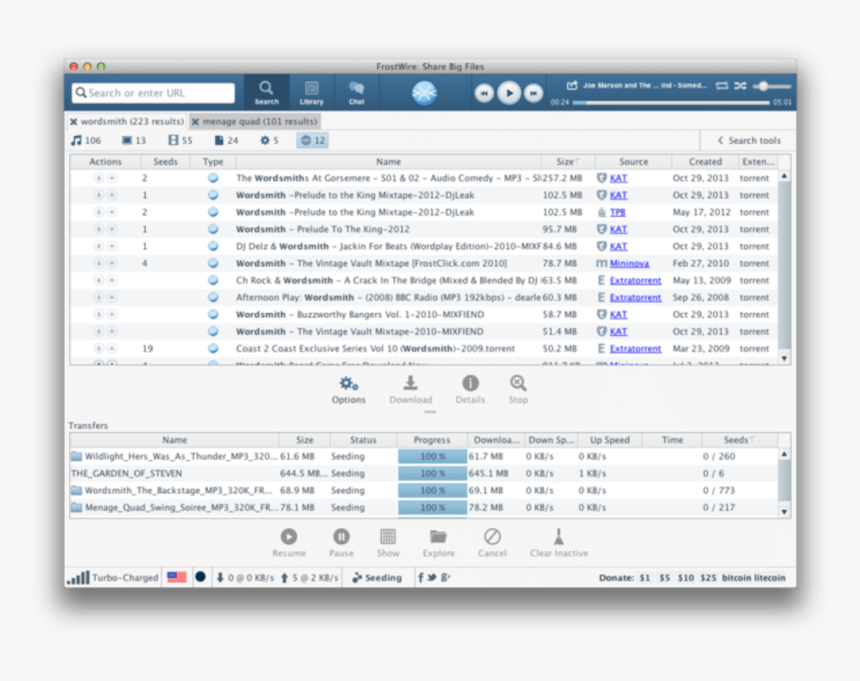Viewport: 860px width, 681px height.
Task: Click the Stop search button
Action: (518, 390)
